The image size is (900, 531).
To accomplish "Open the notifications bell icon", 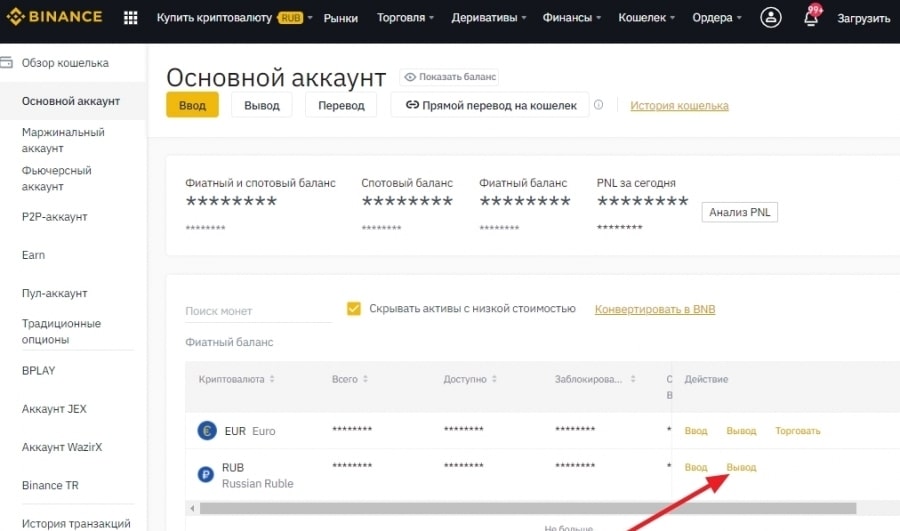I will tap(811, 17).
